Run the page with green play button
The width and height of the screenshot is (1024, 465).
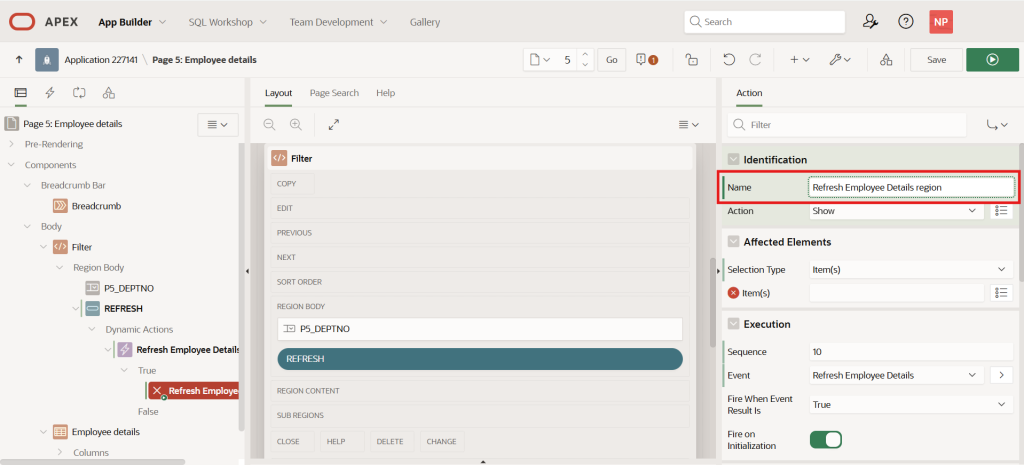click(x=992, y=59)
